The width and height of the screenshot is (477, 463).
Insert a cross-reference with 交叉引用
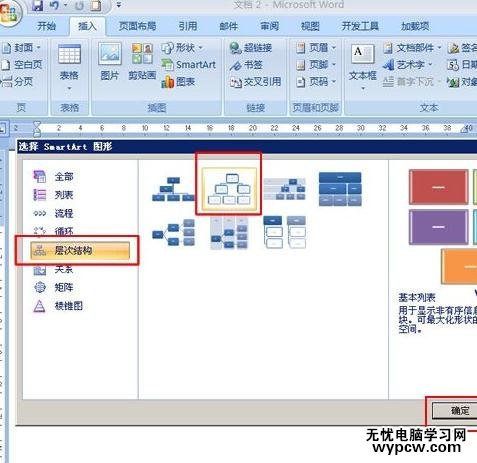[256, 82]
